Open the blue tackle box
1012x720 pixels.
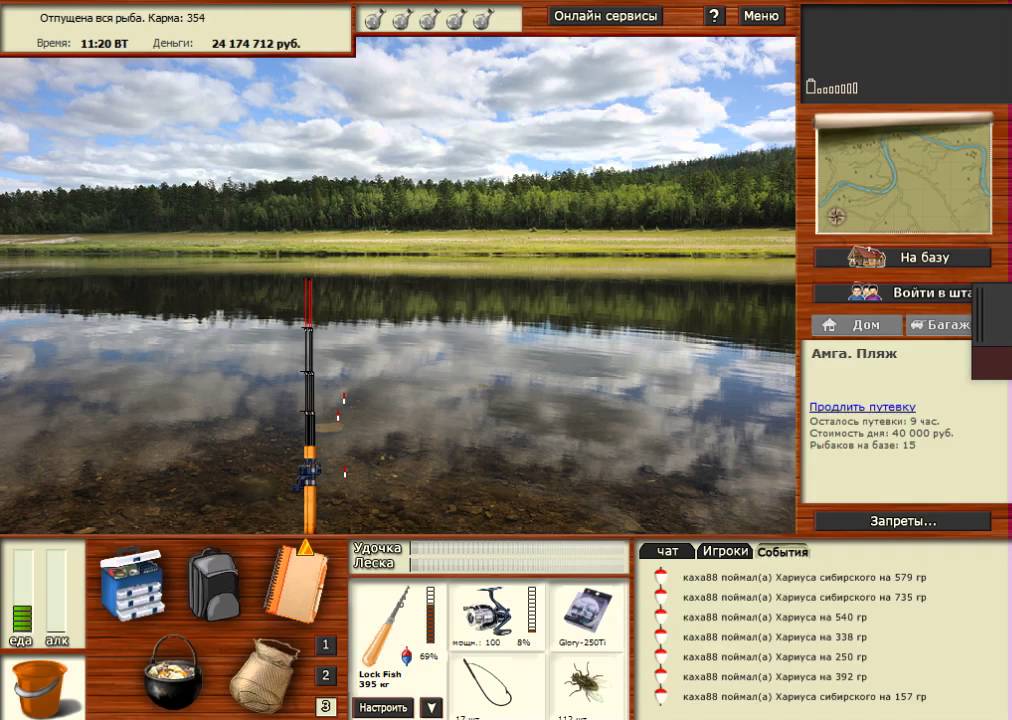coord(132,583)
